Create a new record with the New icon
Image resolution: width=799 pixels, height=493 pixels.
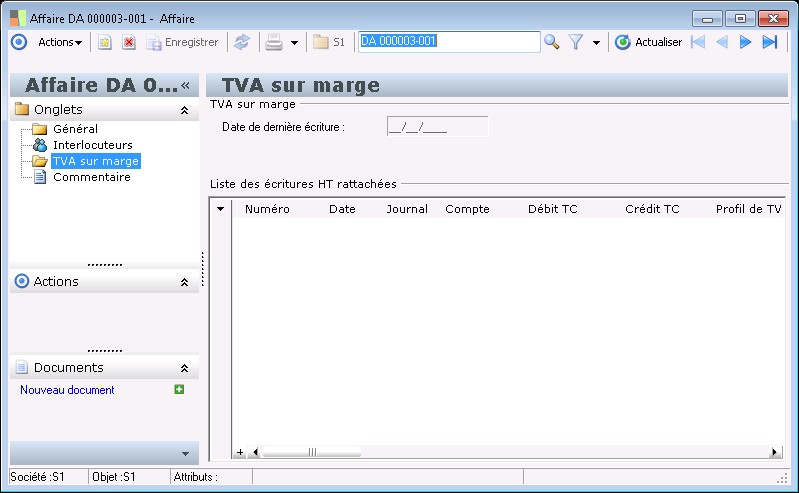pos(104,42)
